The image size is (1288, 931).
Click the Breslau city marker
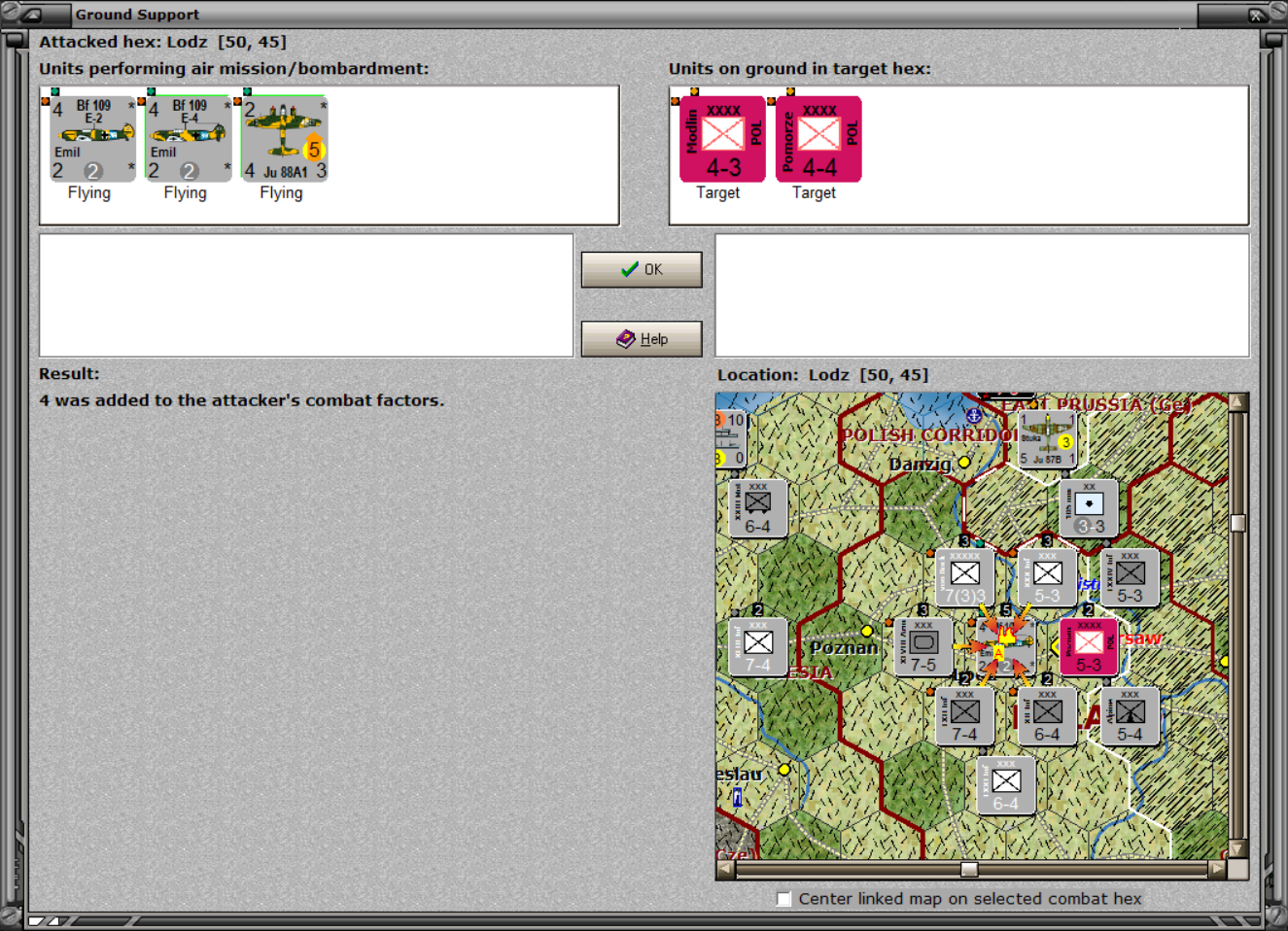[x=784, y=770]
